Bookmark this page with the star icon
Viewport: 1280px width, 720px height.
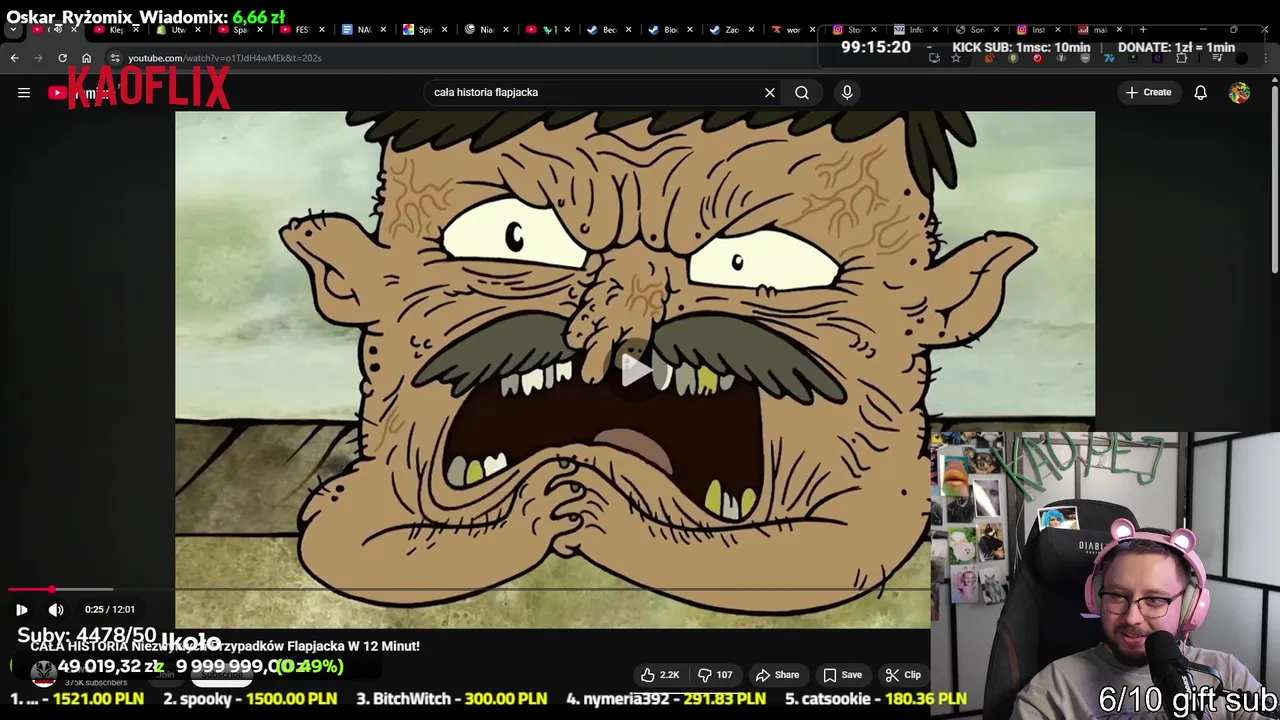(x=956, y=58)
